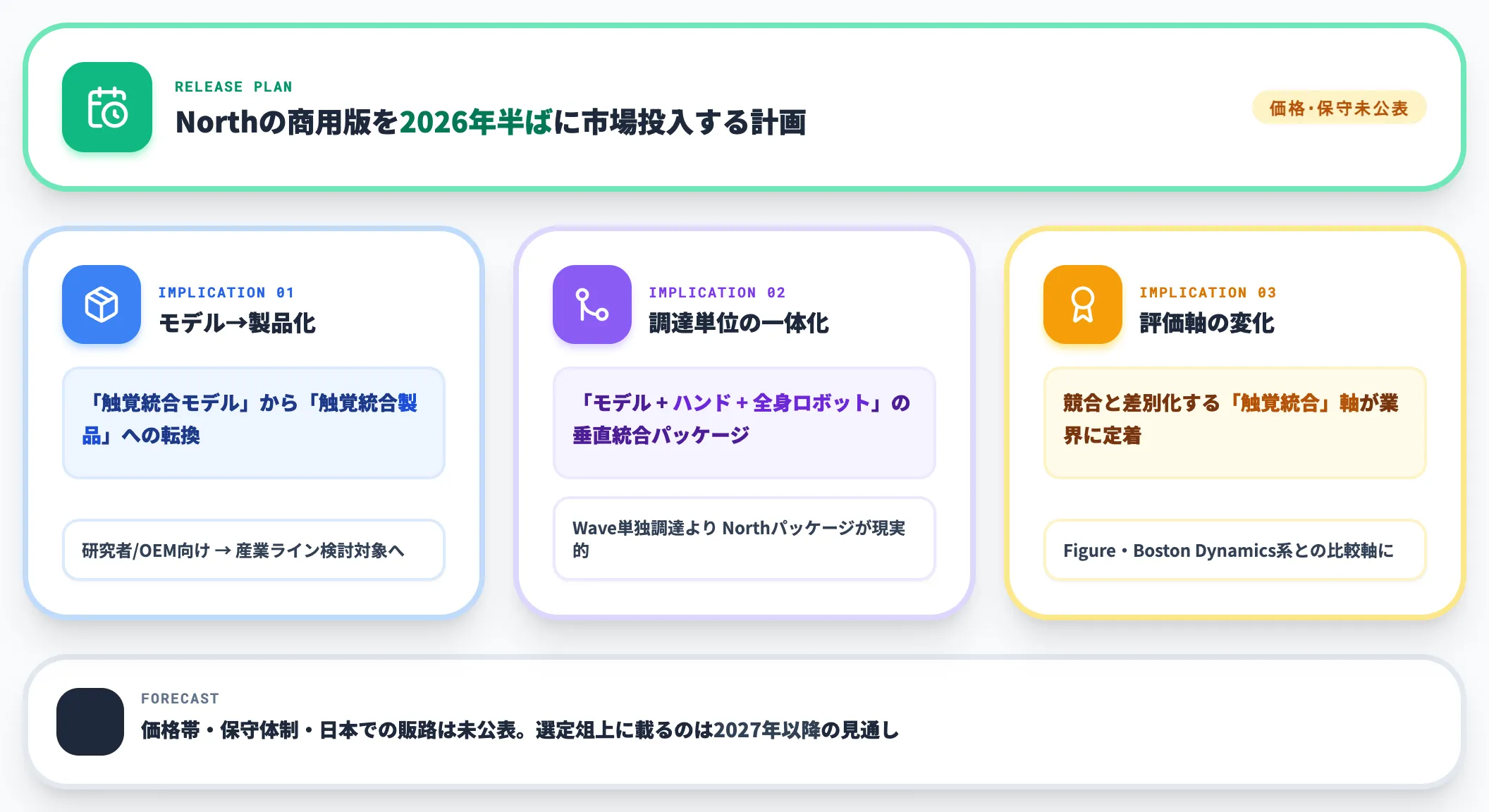Click the dark square Forecast icon

pyautogui.click(x=90, y=722)
